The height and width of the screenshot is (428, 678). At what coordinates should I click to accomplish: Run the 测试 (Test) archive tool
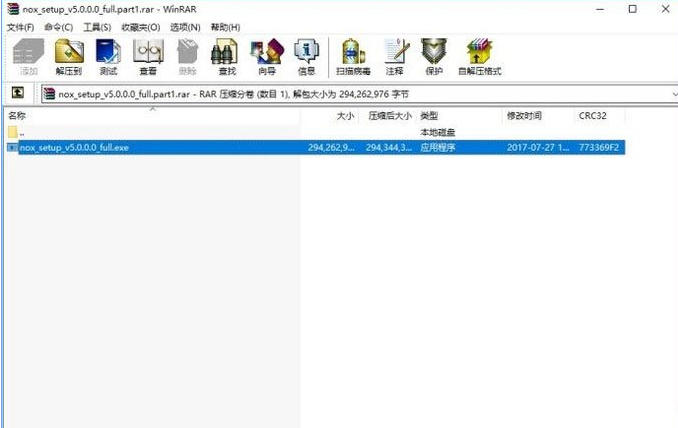[108, 57]
